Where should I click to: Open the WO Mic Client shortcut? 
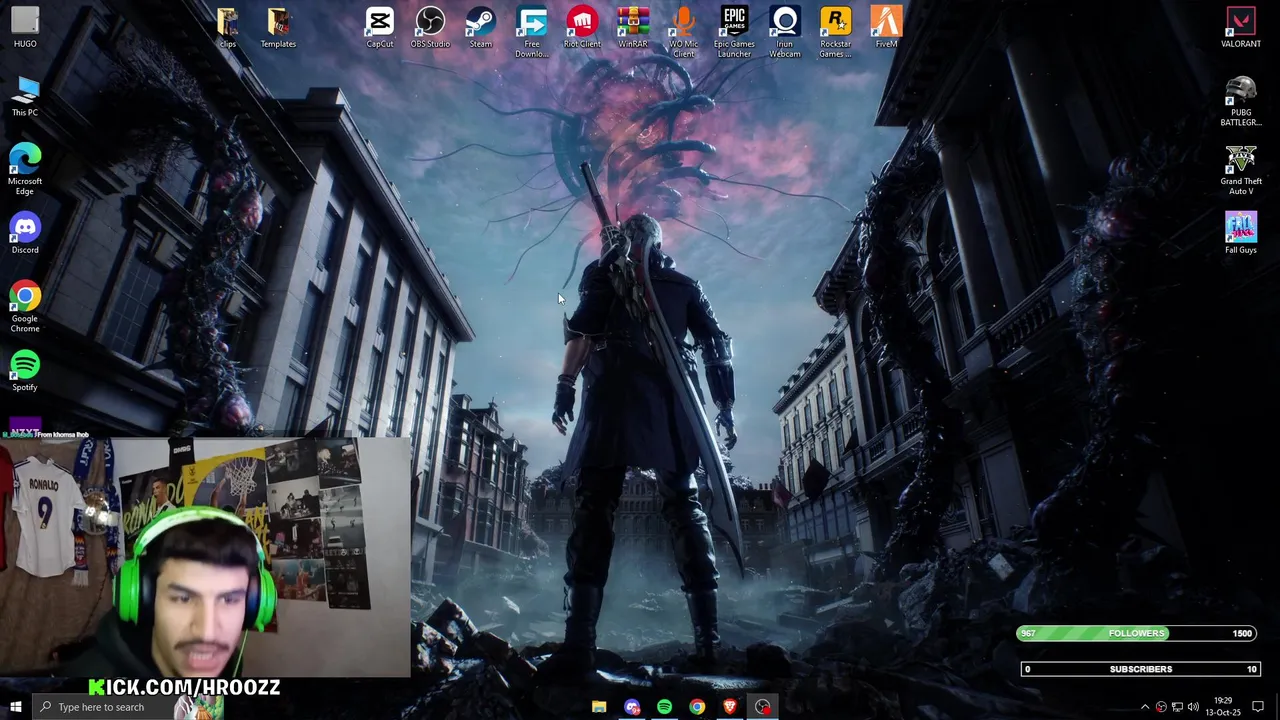[684, 32]
